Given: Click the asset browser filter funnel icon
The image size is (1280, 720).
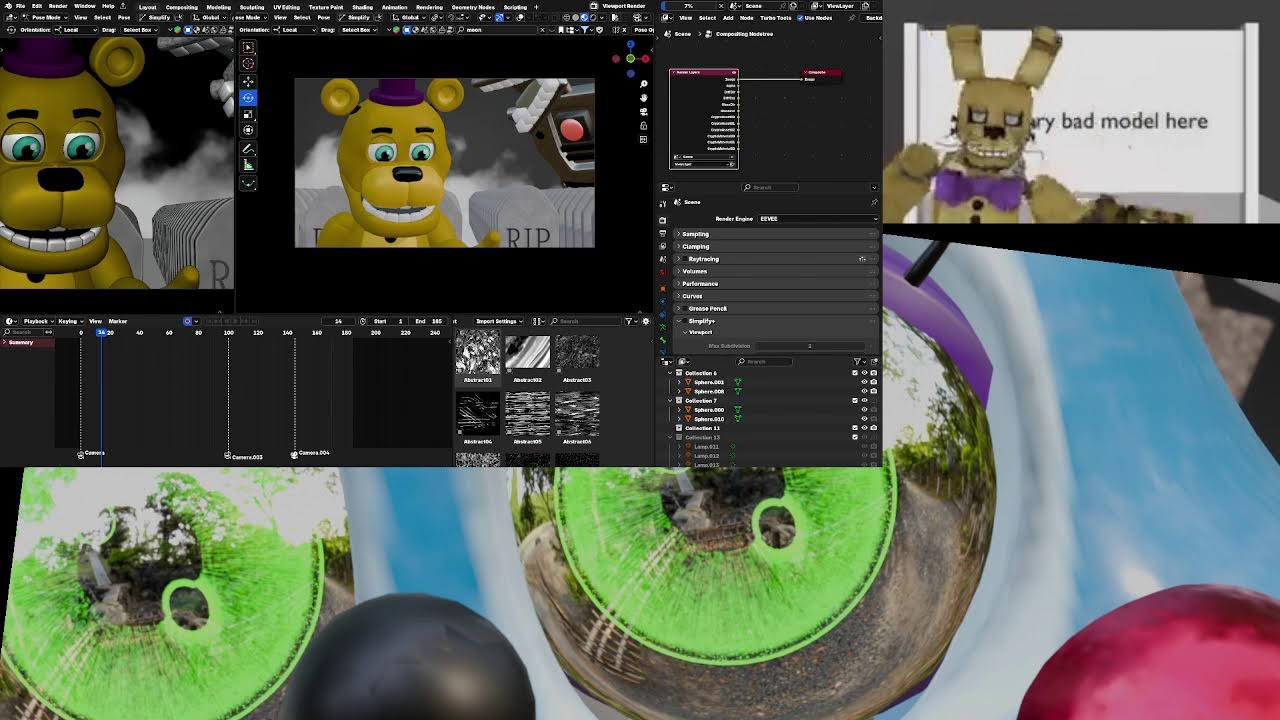Looking at the screenshot, I should (x=629, y=321).
